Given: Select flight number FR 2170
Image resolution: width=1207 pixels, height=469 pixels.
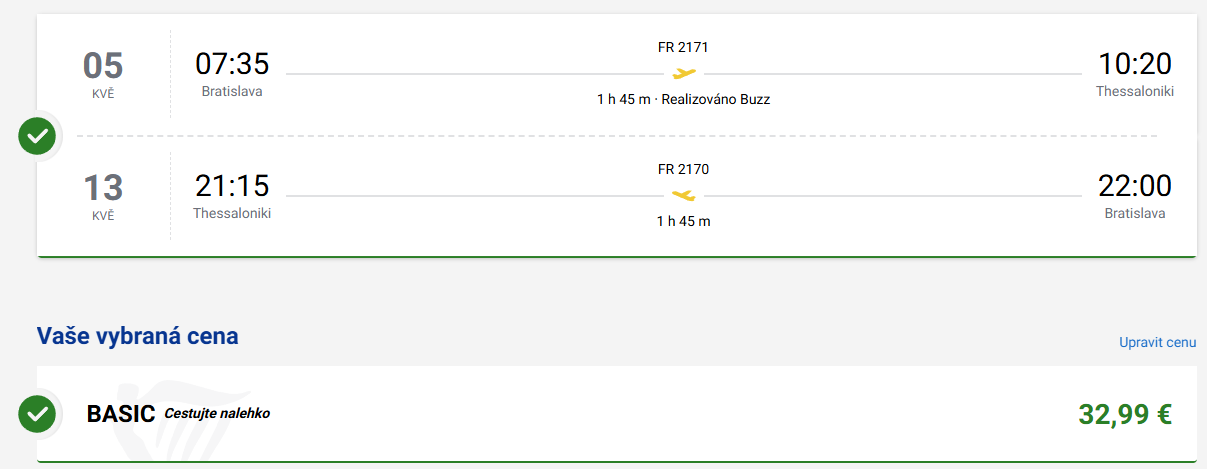Looking at the screenshot, I should click(683, 169).
